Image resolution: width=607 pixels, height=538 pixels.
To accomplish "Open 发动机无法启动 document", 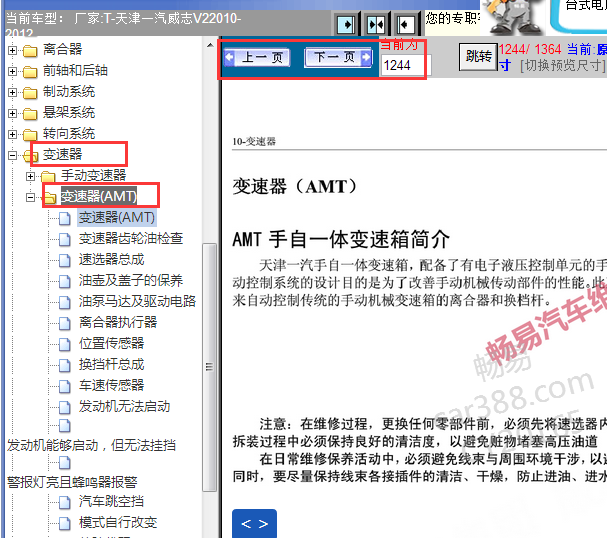I will (125, 406).
